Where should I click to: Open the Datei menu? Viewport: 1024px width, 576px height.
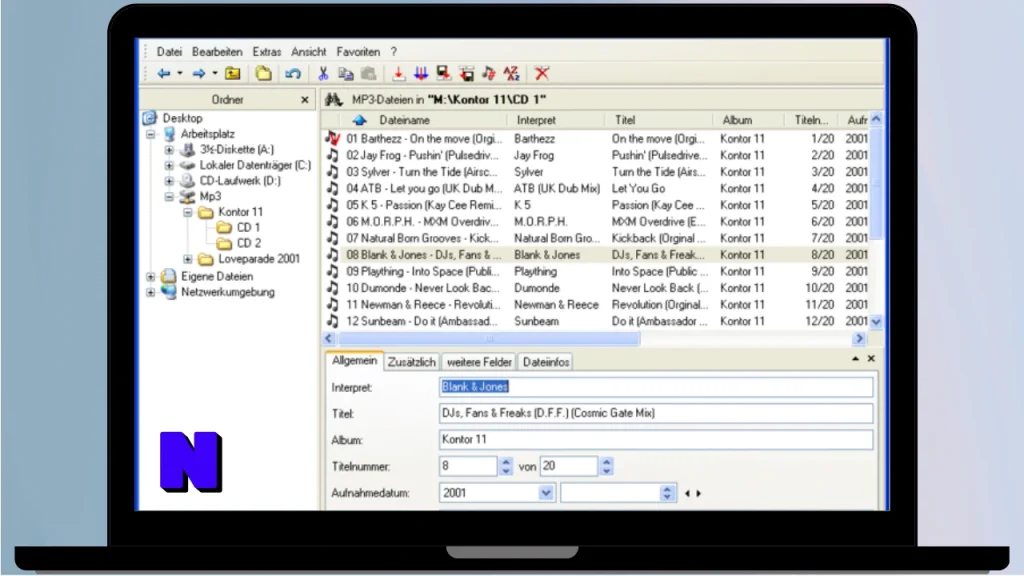coord(169,52)
